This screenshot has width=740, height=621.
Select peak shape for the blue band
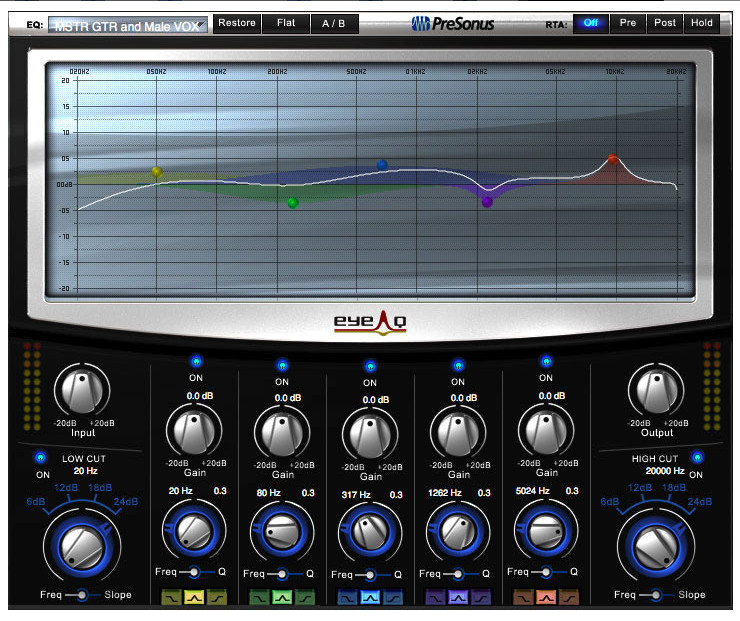pos(370,597)
